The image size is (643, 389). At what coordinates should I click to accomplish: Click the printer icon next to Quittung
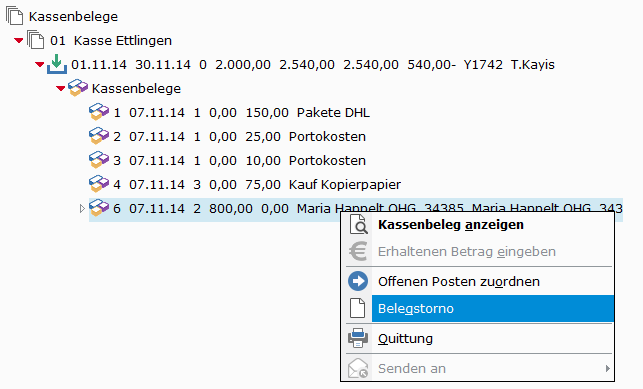pos(358,338)
